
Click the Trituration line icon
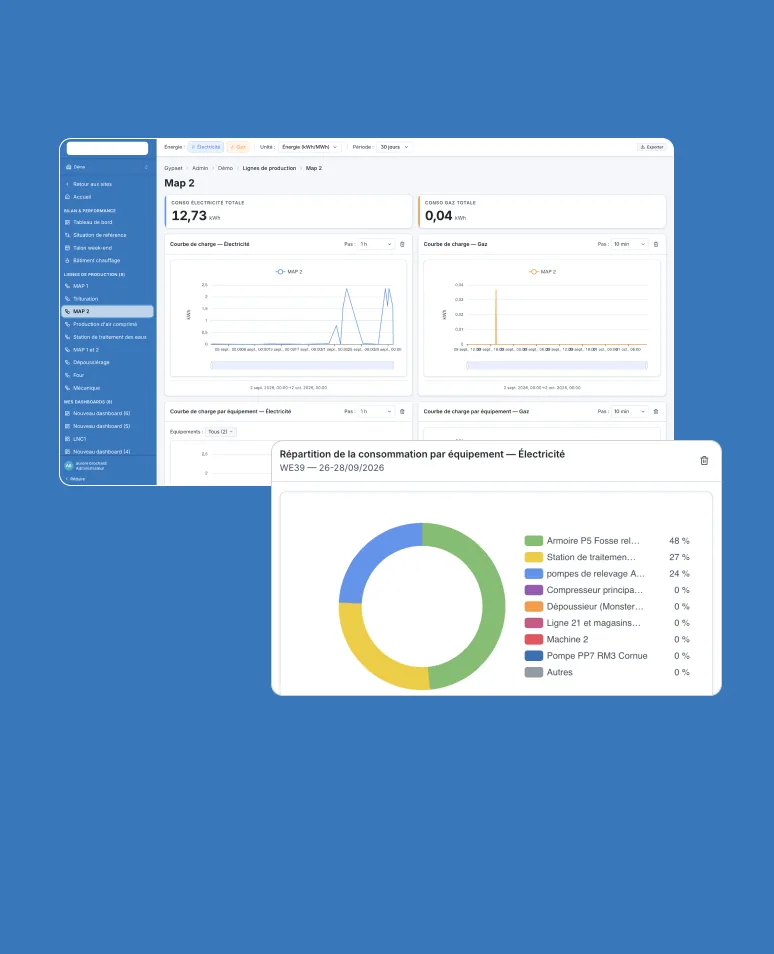68,299
